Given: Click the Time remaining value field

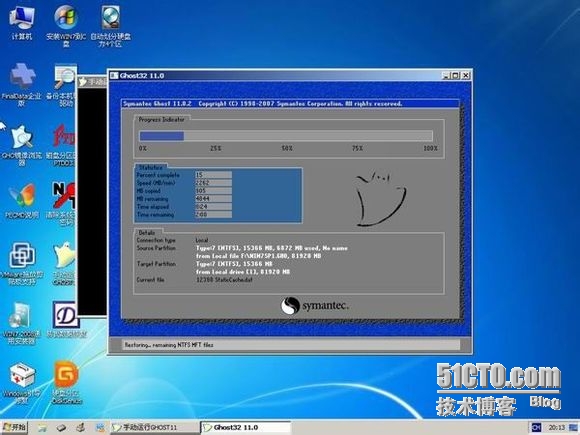Looking at the screenshot, I should point(213,215).
